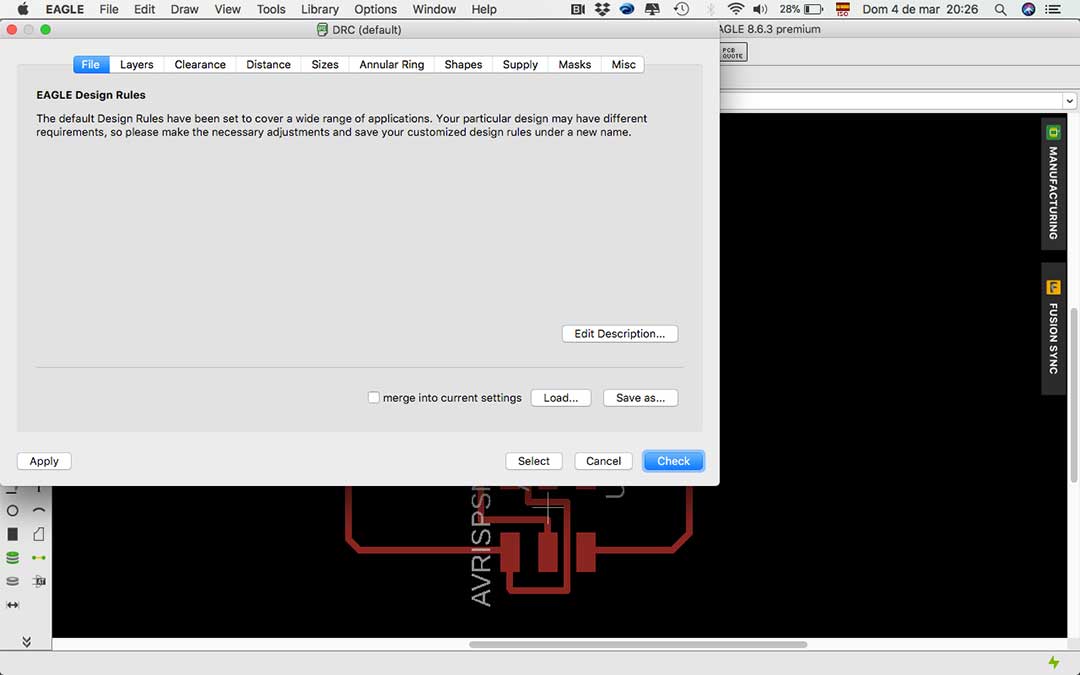Open the Options menu
The image size is (1080, 675).
coord(375,9)
